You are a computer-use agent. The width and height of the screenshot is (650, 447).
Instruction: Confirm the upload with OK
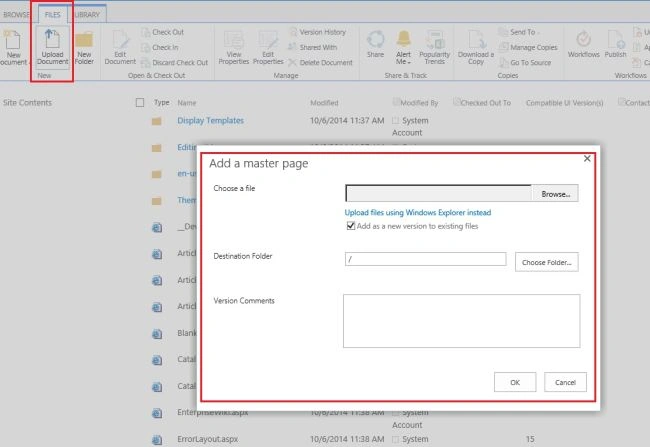tap(515, 382)
